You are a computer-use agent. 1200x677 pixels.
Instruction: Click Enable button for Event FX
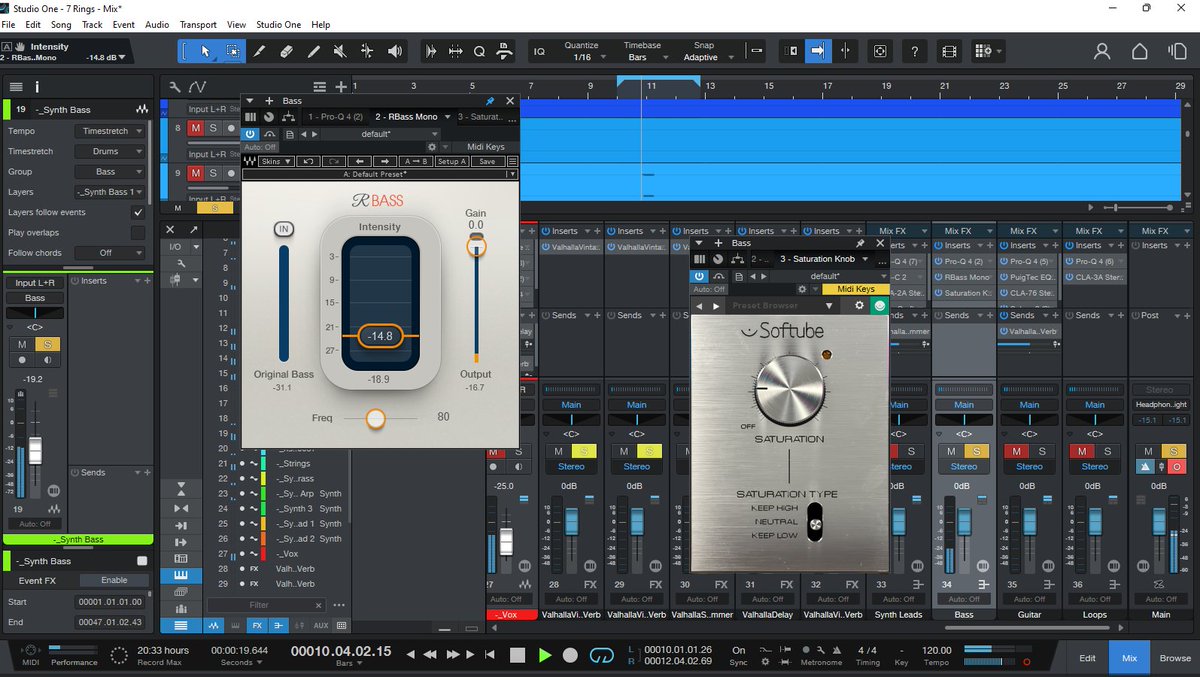click(x=114, y=580)
